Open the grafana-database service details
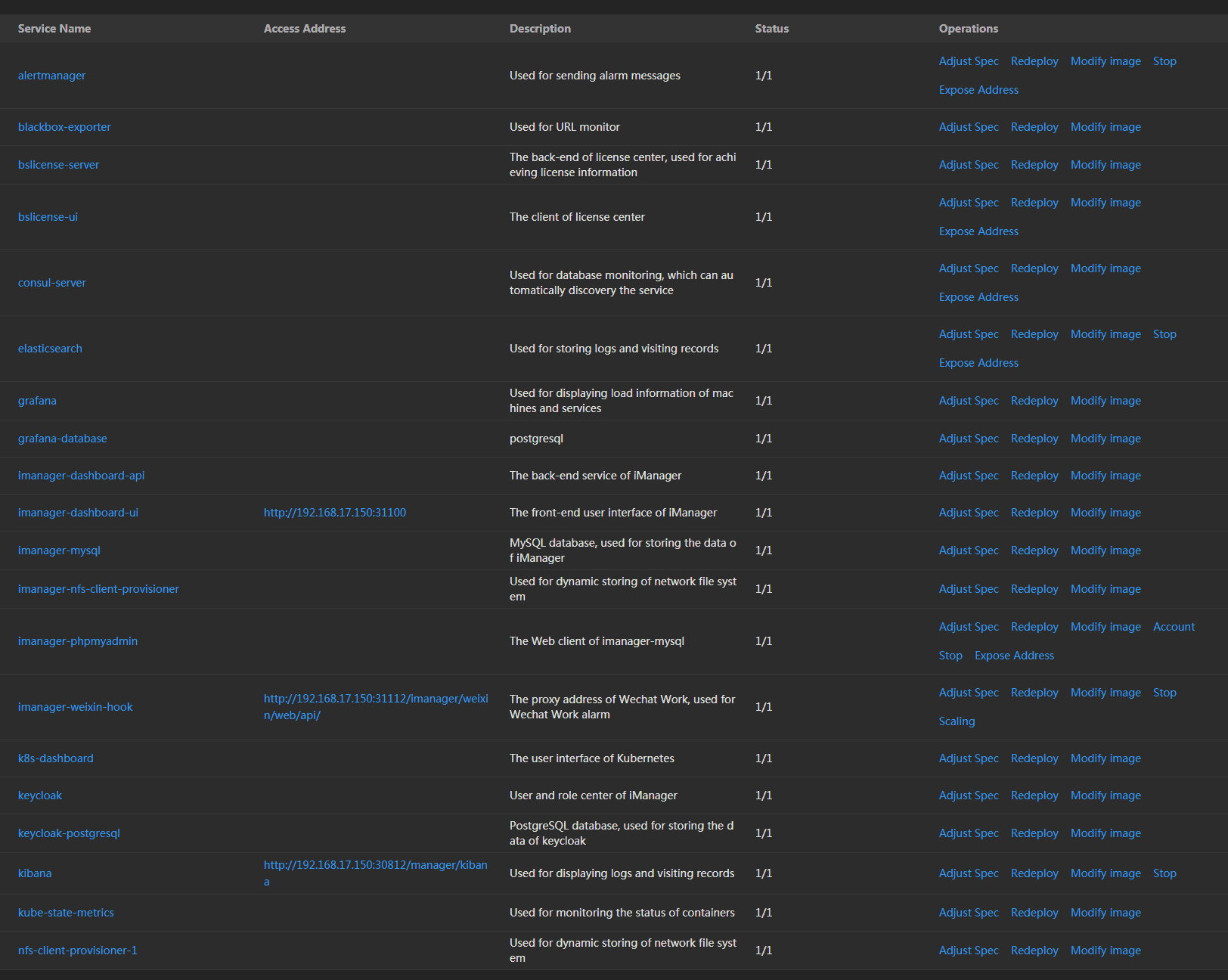This screenshot has width=1228, height=980. (62, 439)
